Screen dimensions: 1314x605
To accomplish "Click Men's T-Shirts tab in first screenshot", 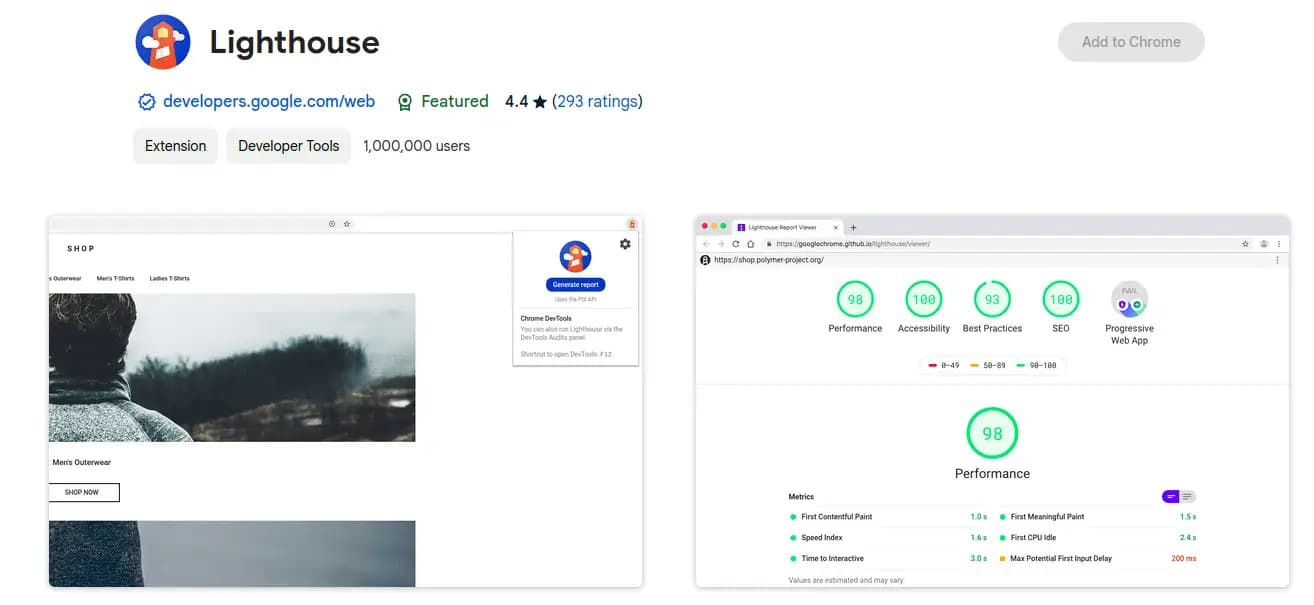I will pyautogui.click(x=116, y=278).
